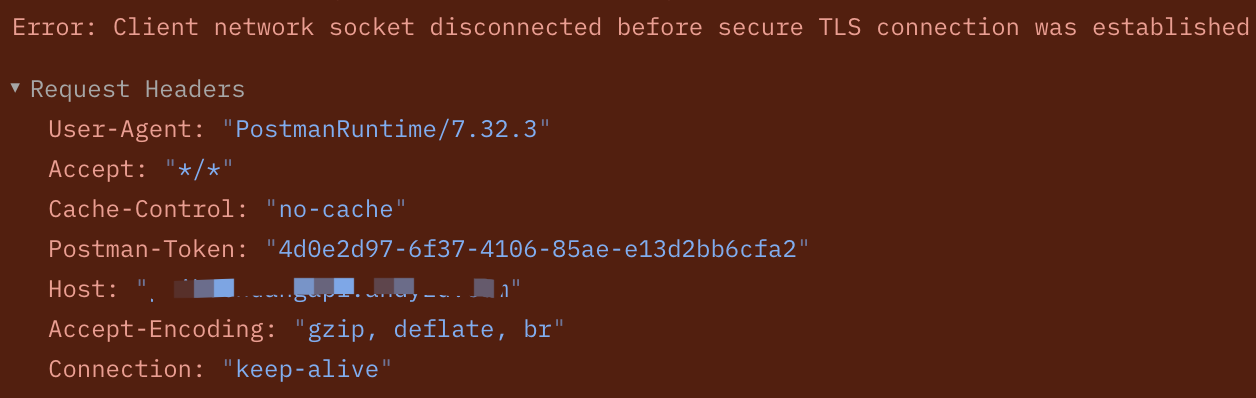Collapse the Request Headers disclosure triangle
The width and height of the screenshot is (1256, 398).
point(15,88)
